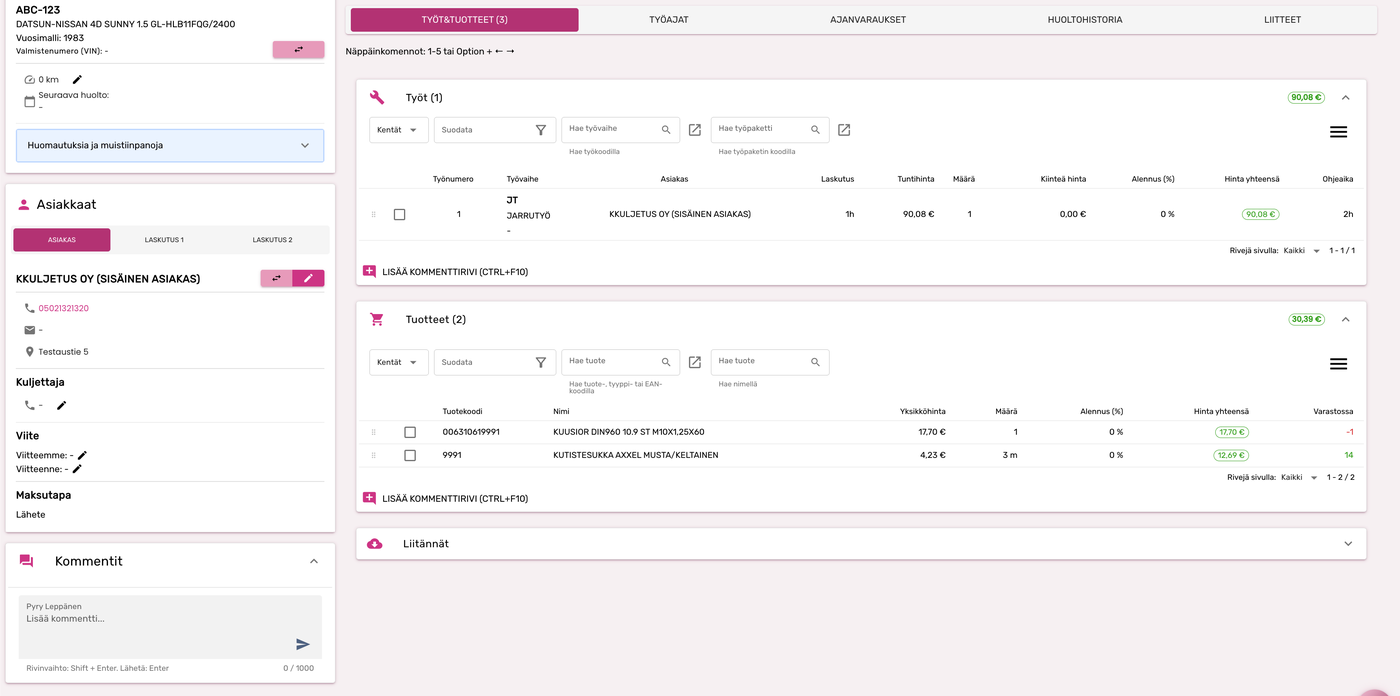The image size is (1400, 696).
Task: Tick checkbox for product 006310619991
Action: (410, 432)
